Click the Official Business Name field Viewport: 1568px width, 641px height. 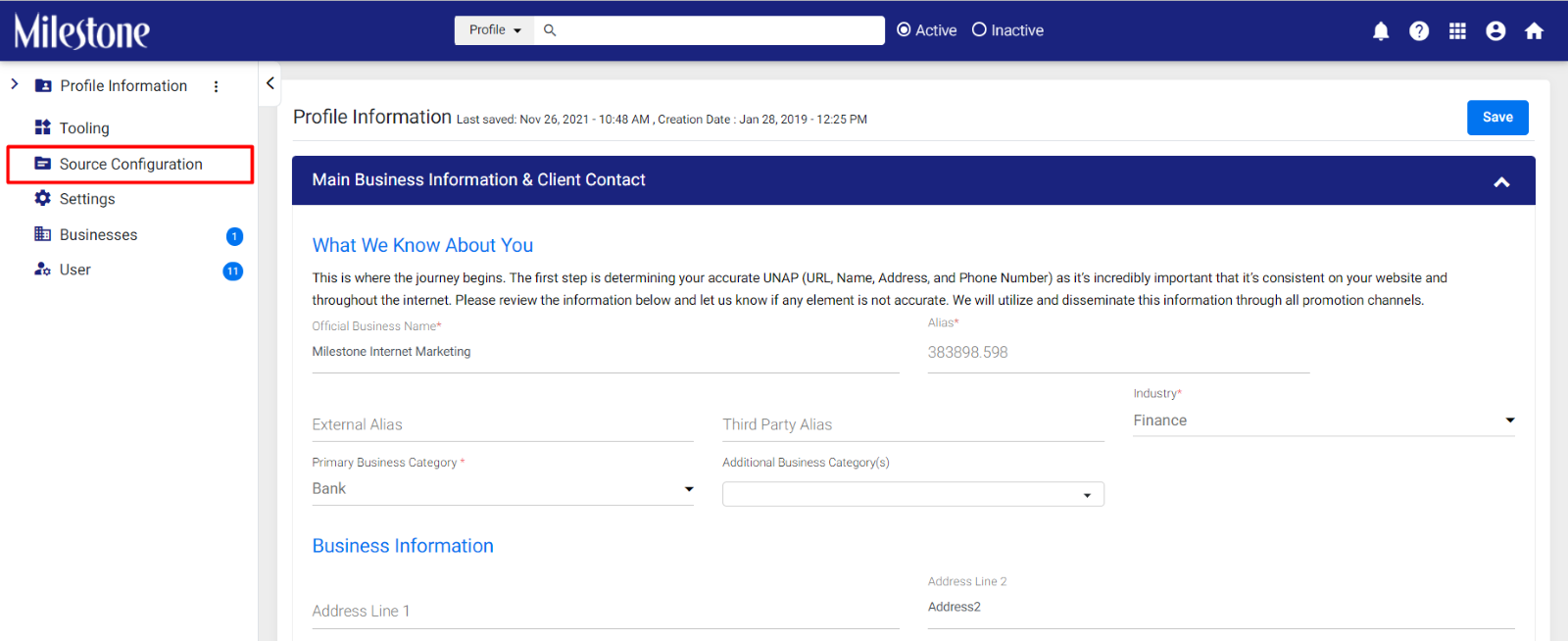pyautogui.click(x=606, y=352)
